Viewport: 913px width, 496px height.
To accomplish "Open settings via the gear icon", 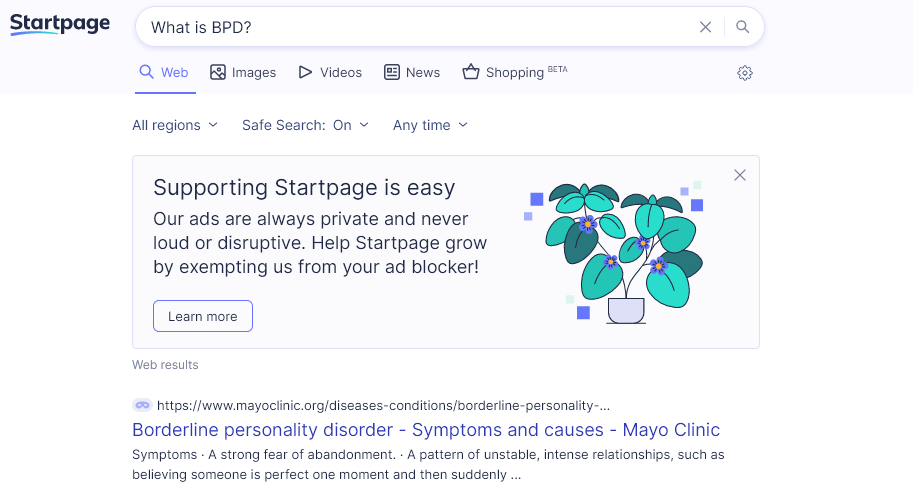I will 745,73.
